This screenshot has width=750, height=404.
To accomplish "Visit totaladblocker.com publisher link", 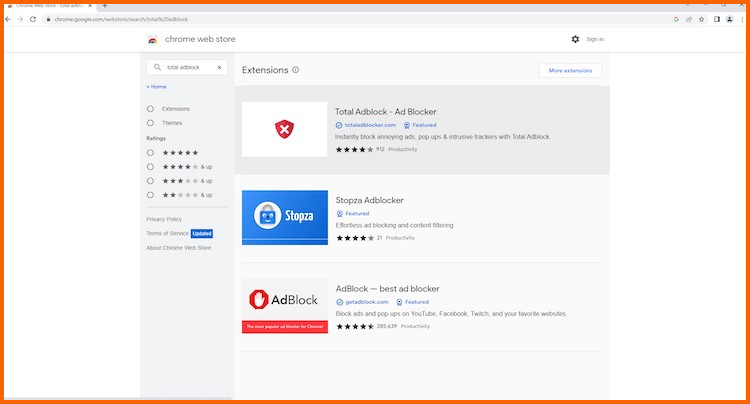I will click(x=370, y=125).
